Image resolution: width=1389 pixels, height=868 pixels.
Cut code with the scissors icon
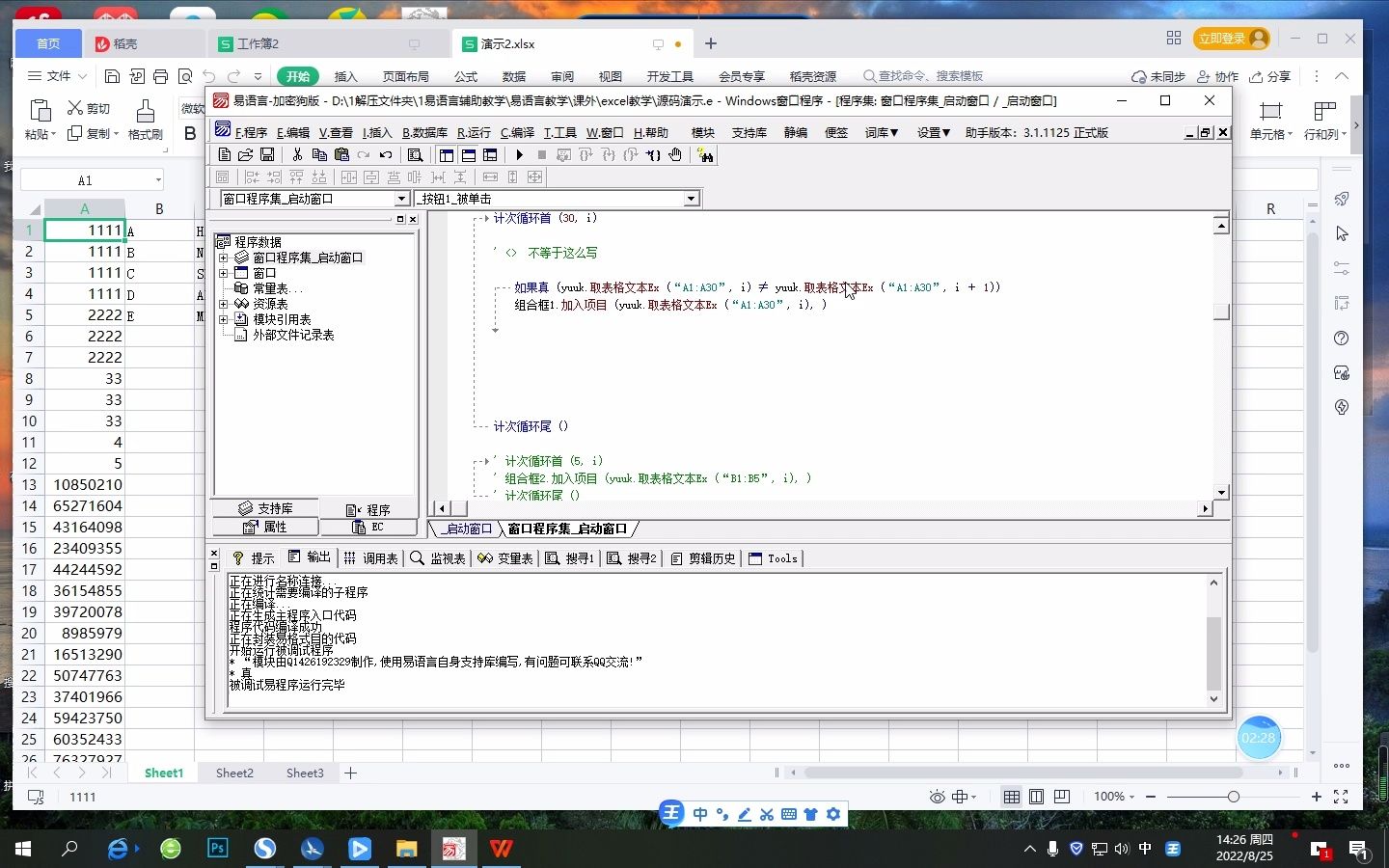pyautogui.click(x=297, y=154)
